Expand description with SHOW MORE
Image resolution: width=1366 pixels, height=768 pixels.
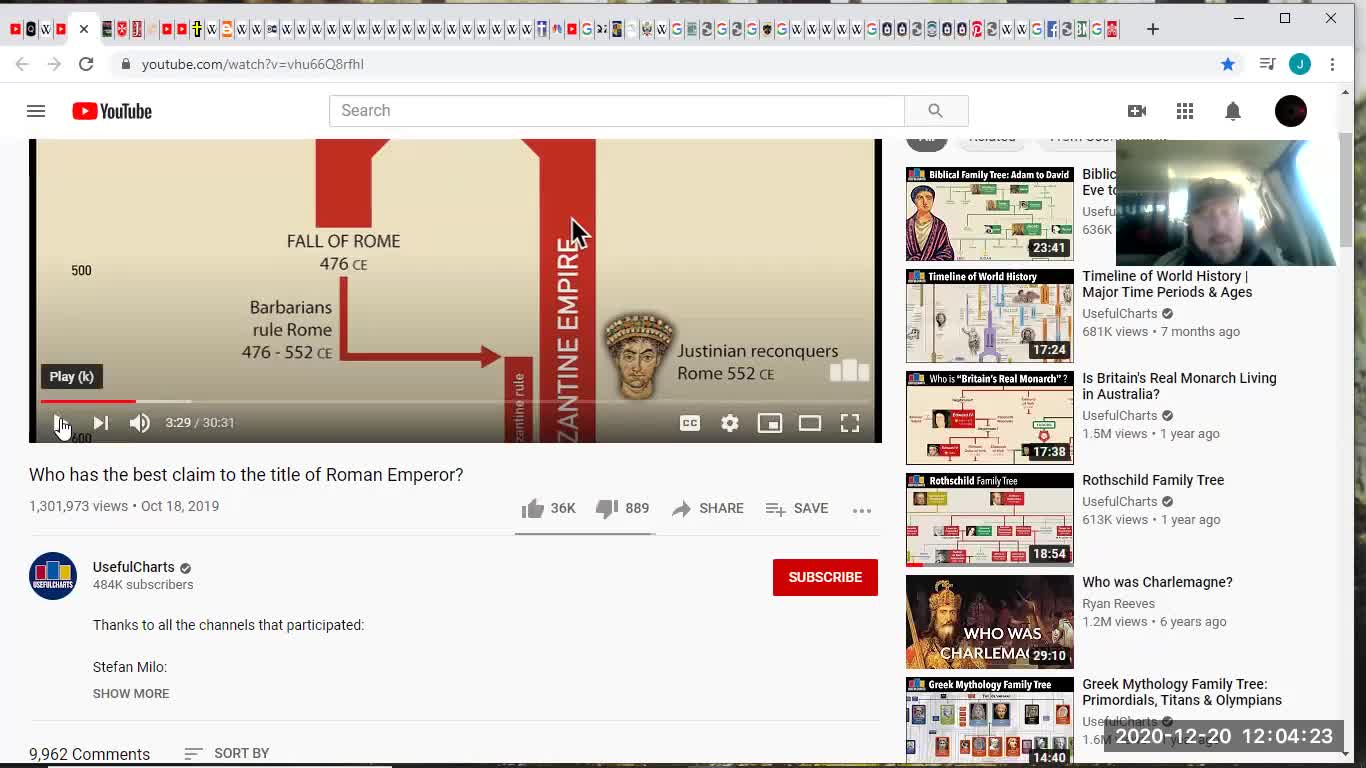[131, 694]
